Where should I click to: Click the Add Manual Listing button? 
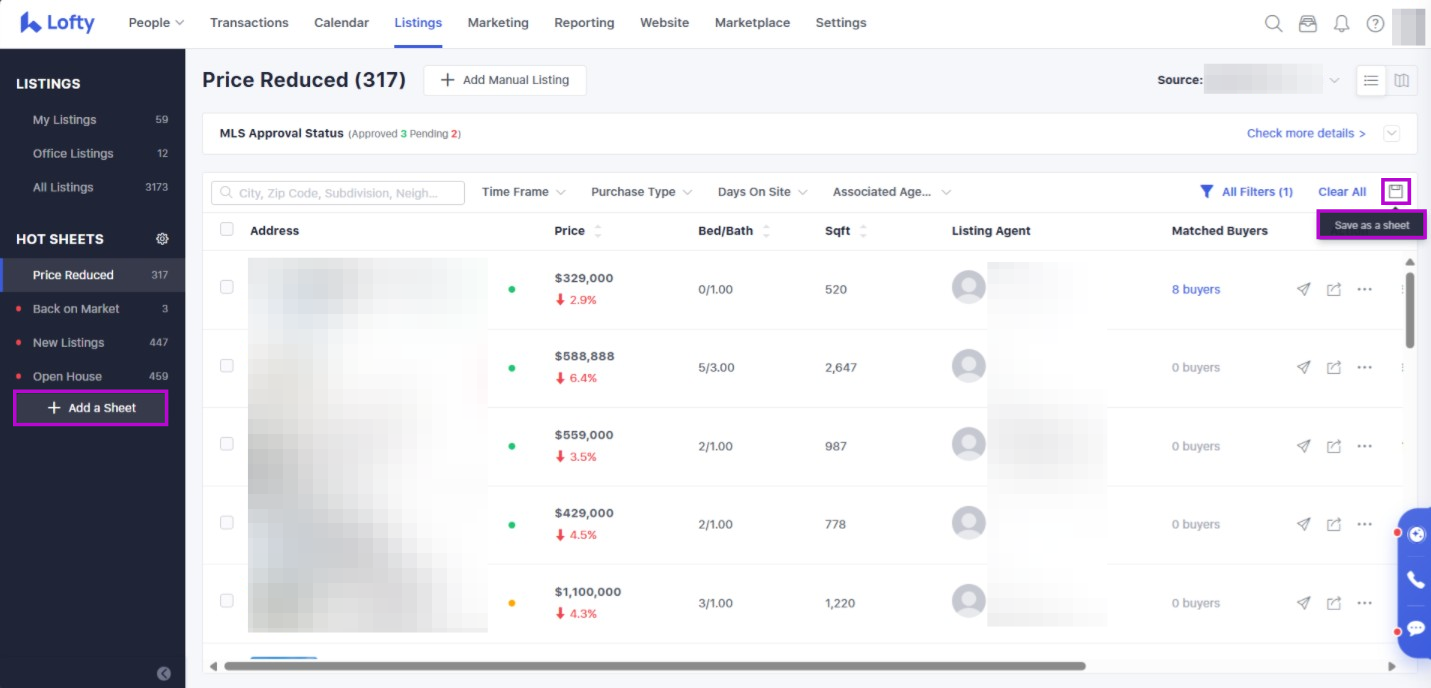point(504,80)
